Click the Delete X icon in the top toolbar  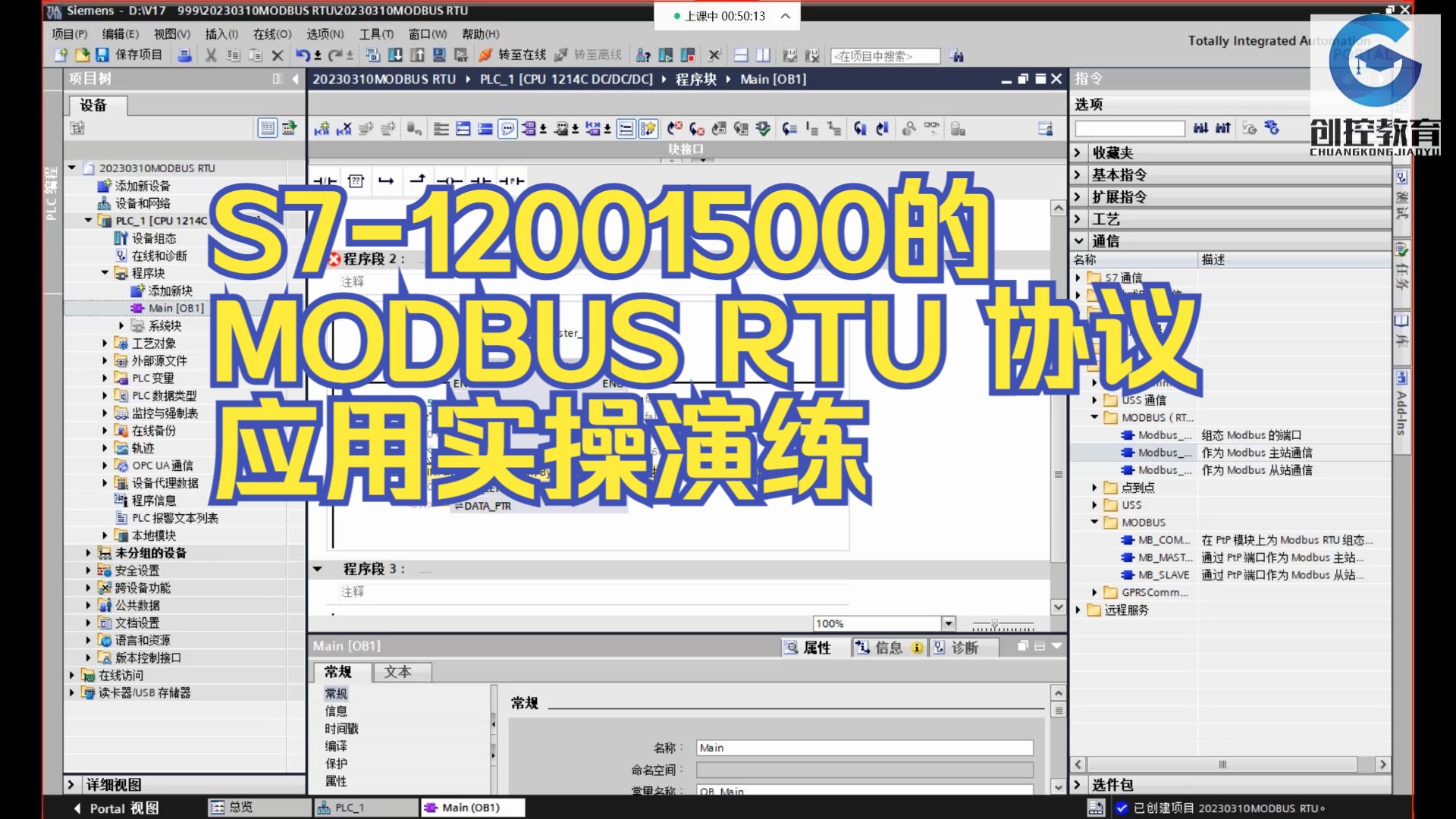pyautogui.click(x=278, y=55)
